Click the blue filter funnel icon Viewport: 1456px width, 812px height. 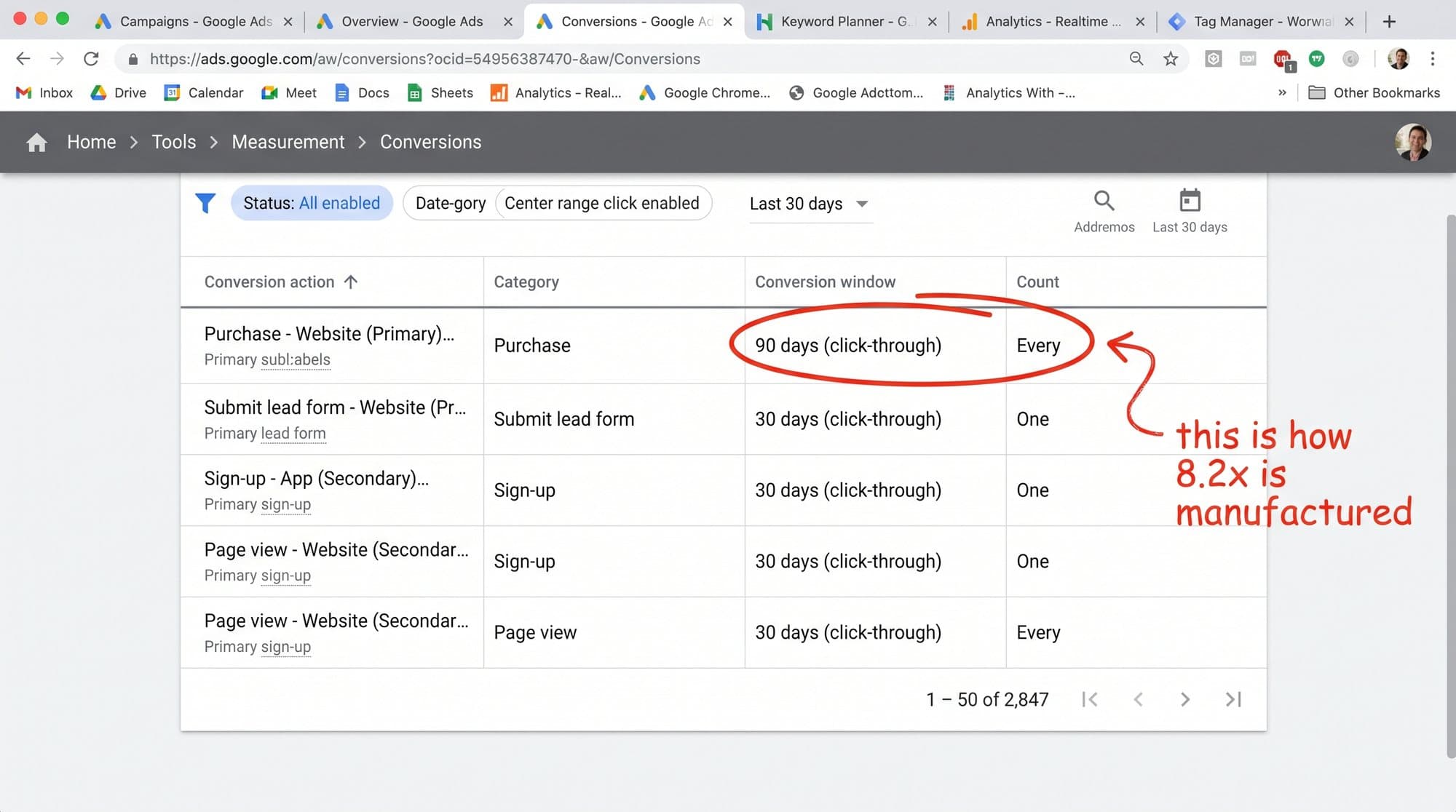pyautogui.click(x=205, y=203)
